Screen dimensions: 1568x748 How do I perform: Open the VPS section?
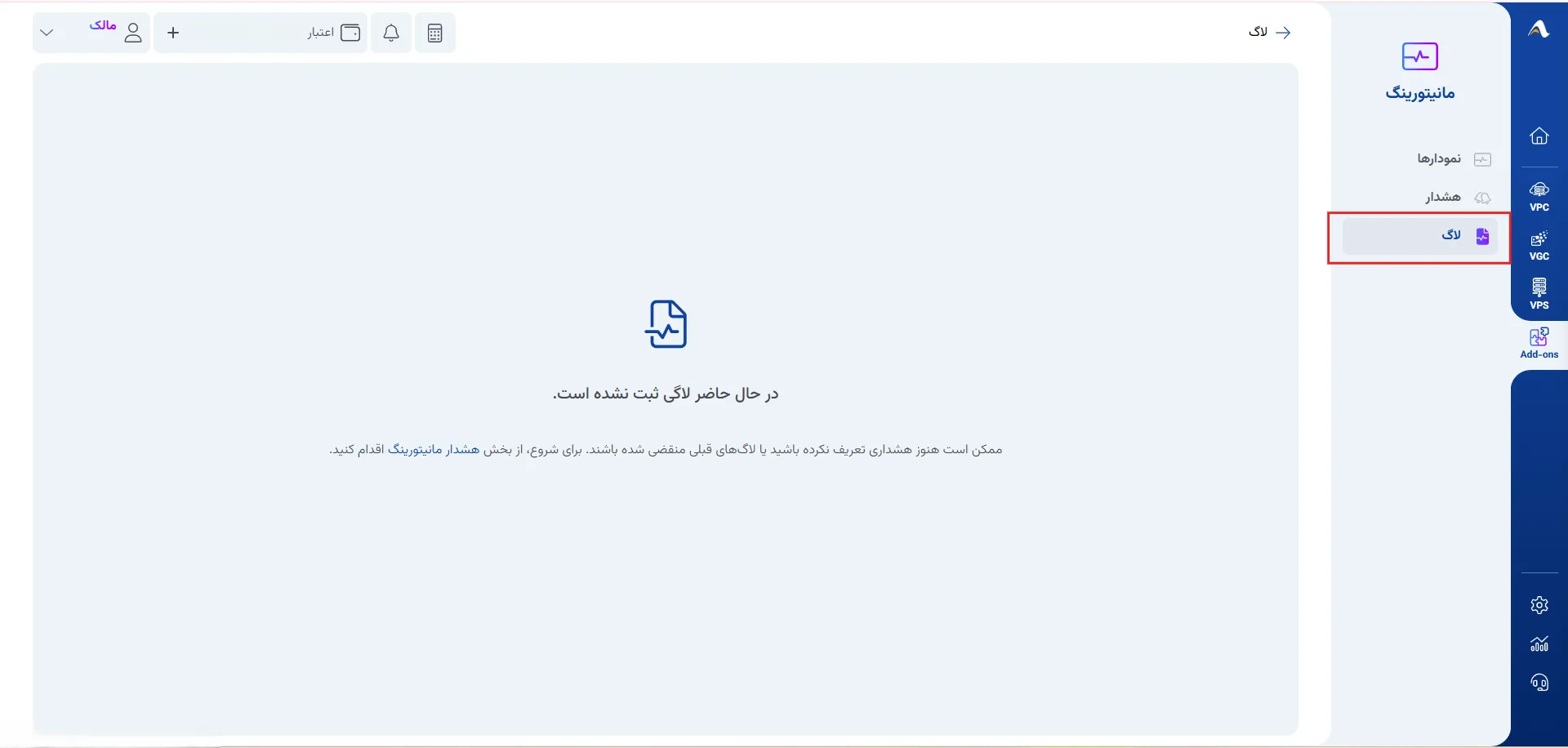1539,294
